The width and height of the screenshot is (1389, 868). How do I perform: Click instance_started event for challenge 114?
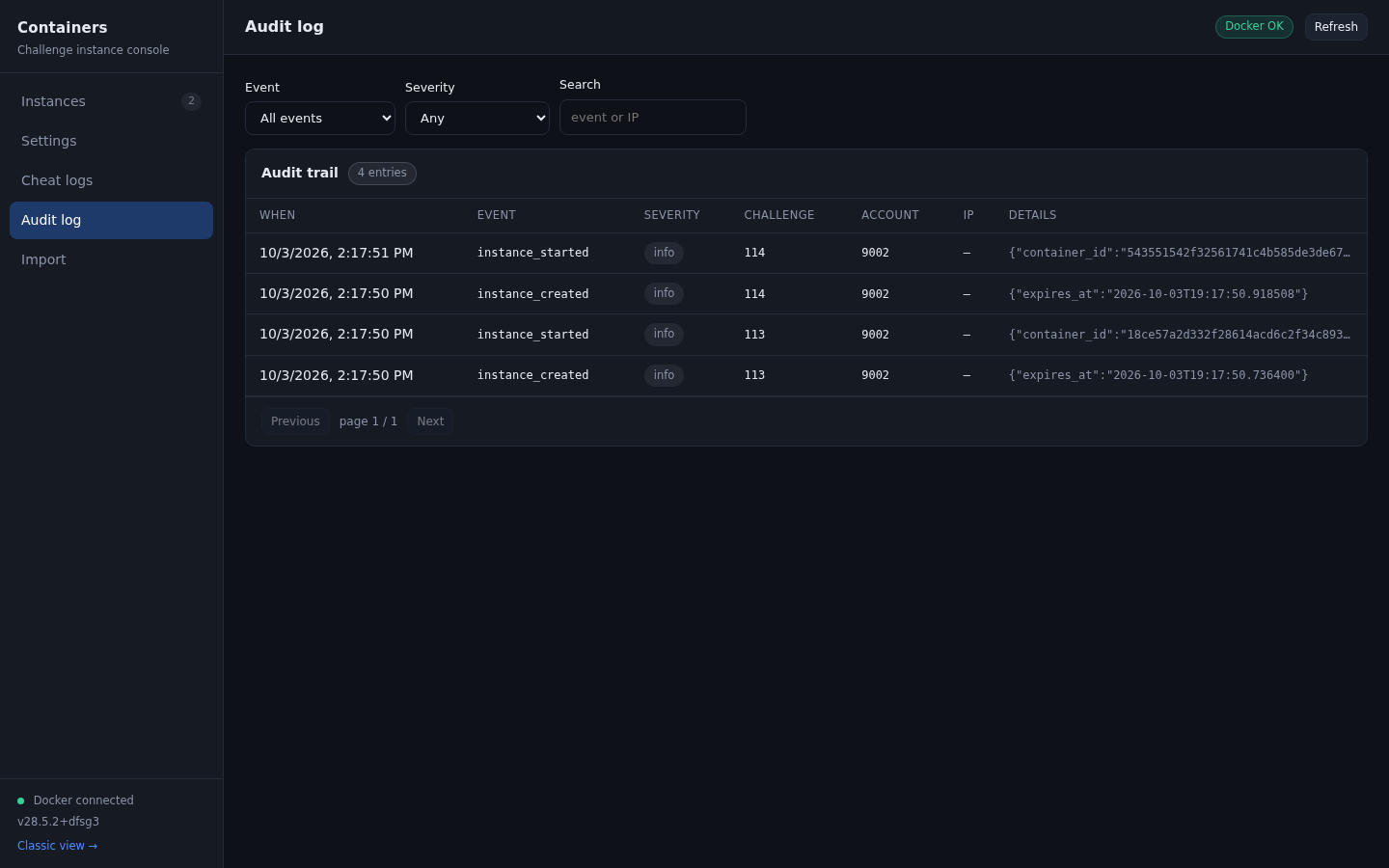533,253
